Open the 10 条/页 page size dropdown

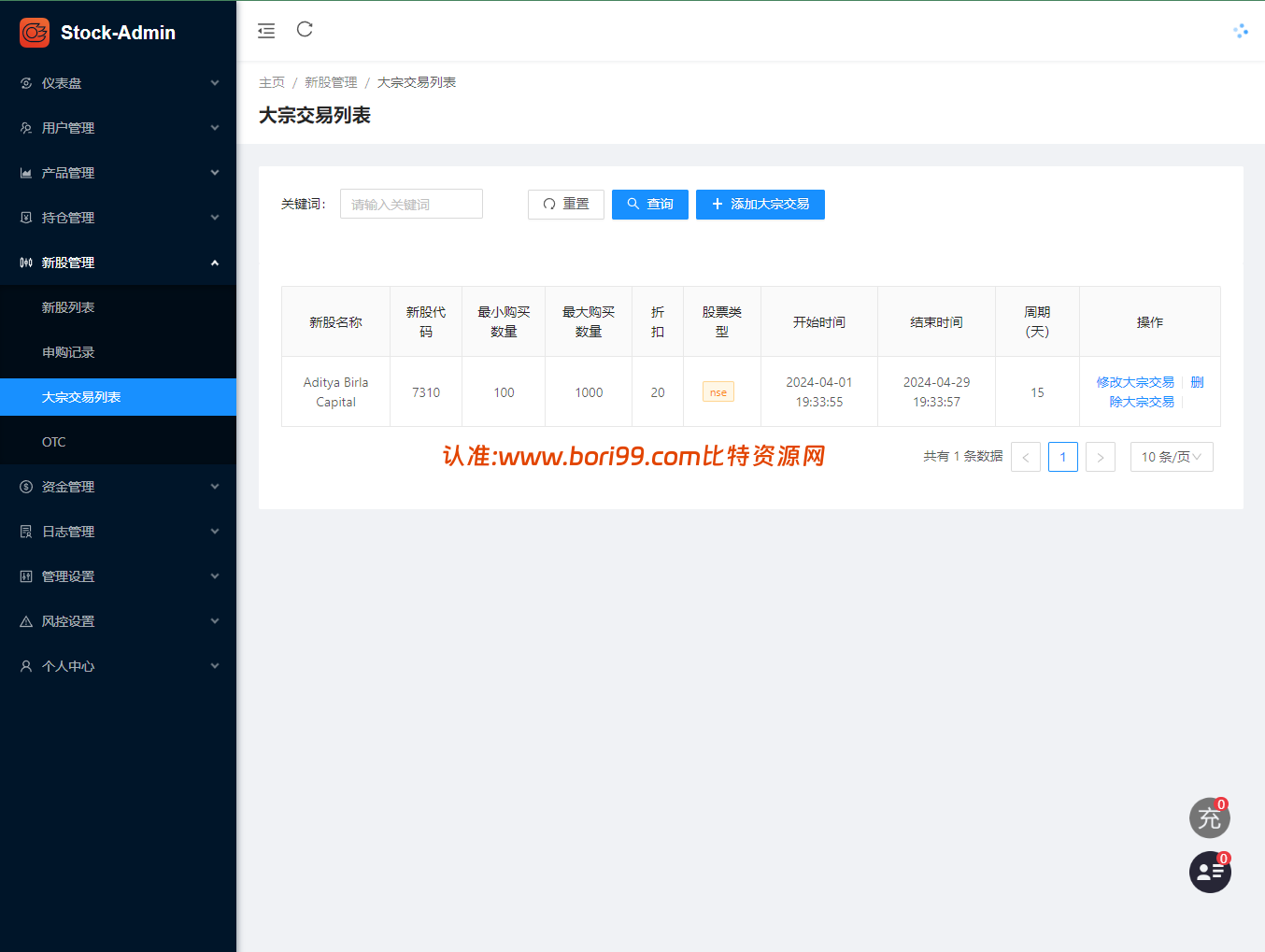[1172, 457]
